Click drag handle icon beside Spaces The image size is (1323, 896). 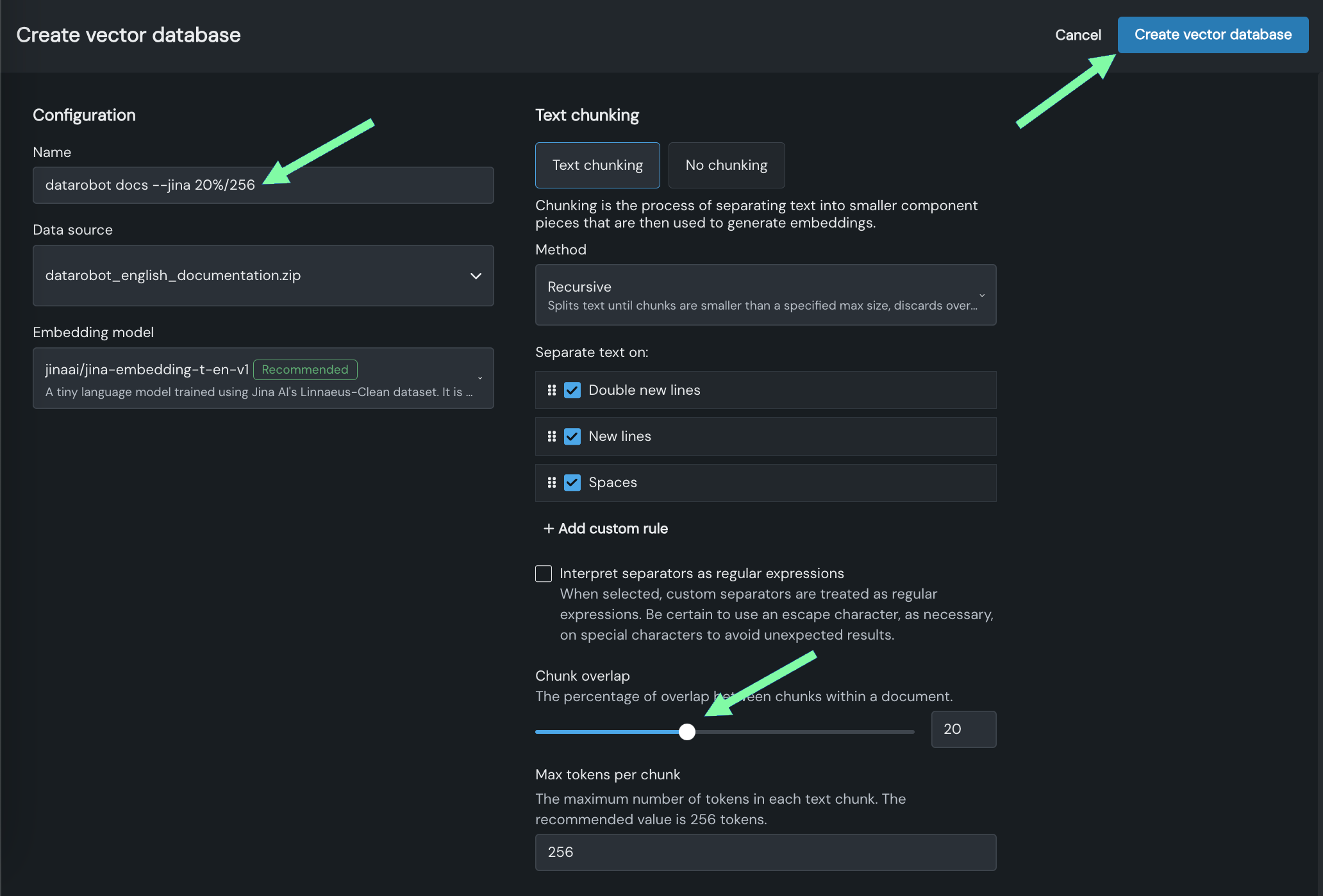(x=551, y=483)
